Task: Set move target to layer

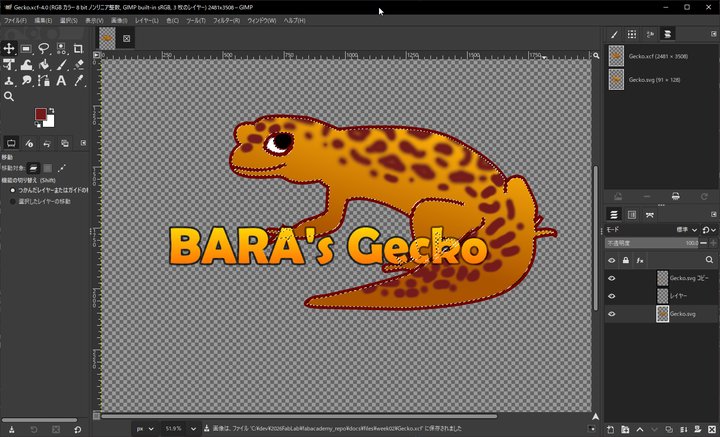Action: pyautogui.click(x=33, y=168)
